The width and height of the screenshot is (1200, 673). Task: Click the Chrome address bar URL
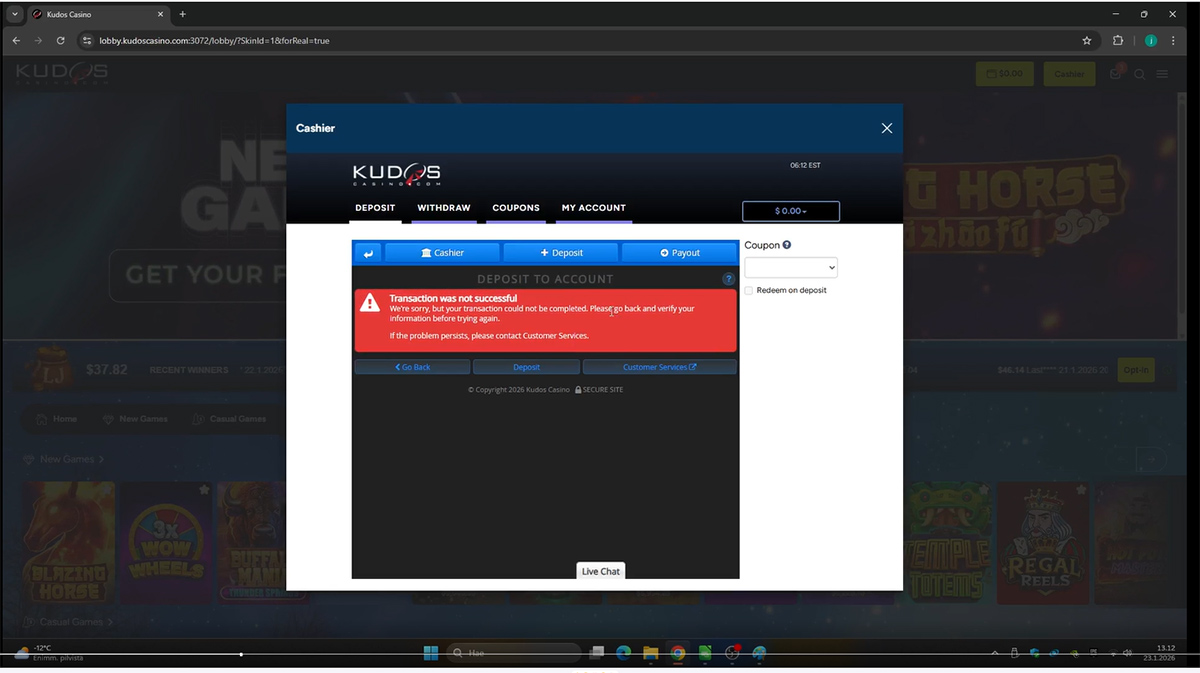click(x=214, y=41)
